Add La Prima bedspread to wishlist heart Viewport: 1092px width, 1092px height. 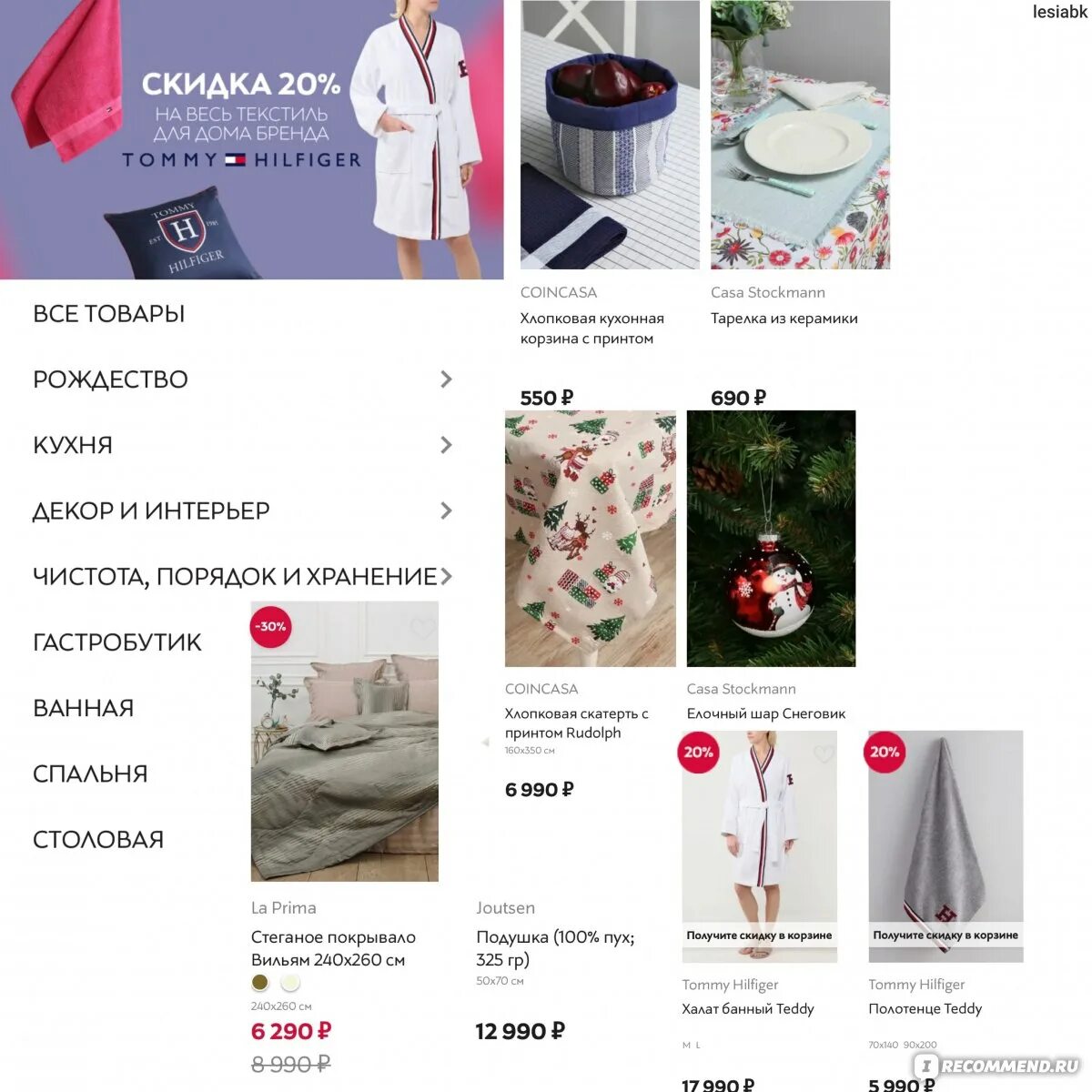(422, 628)
